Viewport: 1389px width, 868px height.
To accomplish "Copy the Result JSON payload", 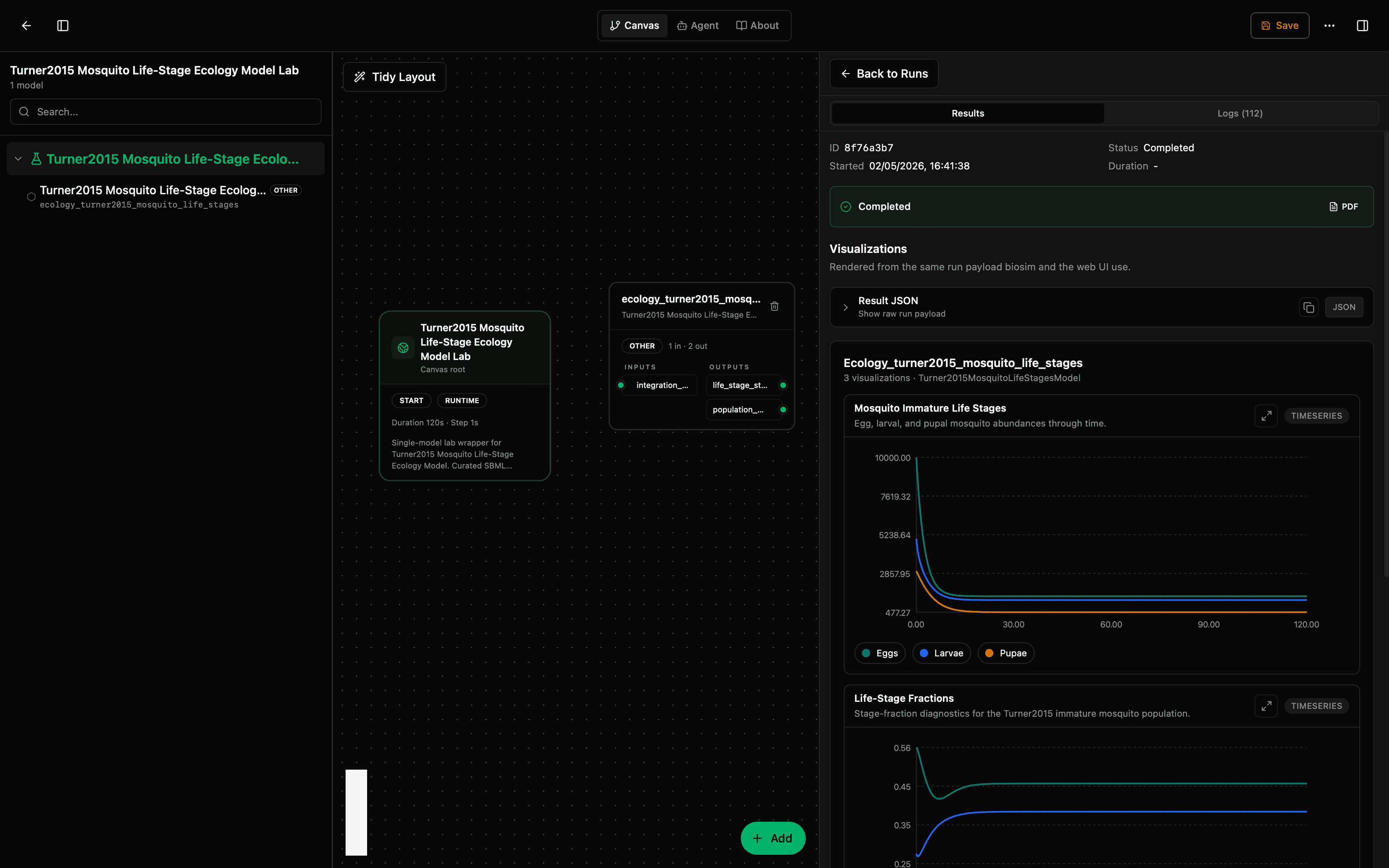I will 1309,307.
